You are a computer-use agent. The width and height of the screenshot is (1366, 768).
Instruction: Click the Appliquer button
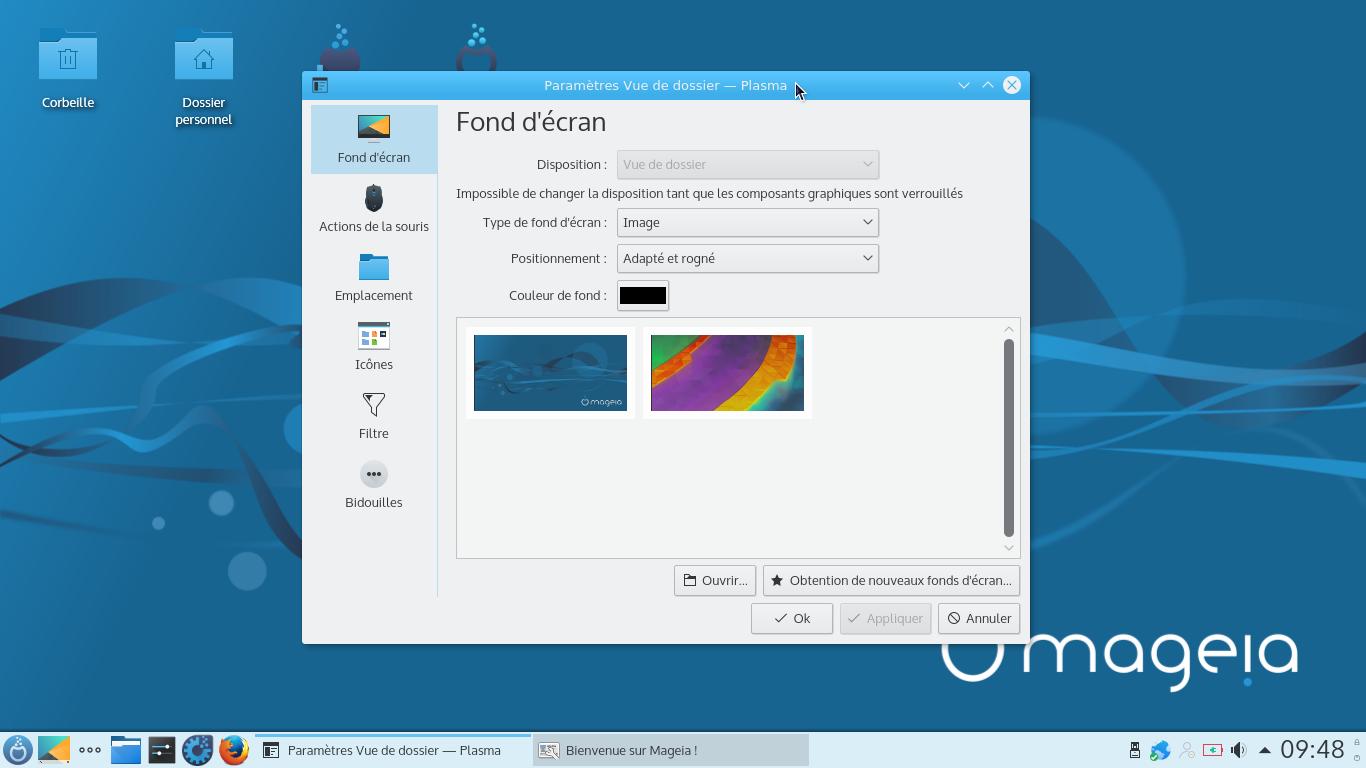[885, 618]
